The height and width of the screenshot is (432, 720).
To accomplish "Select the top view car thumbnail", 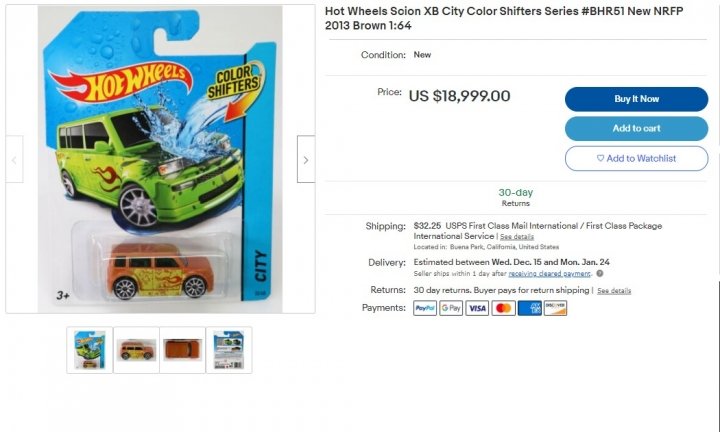I will pyautogui.click(x=183, y=350).
